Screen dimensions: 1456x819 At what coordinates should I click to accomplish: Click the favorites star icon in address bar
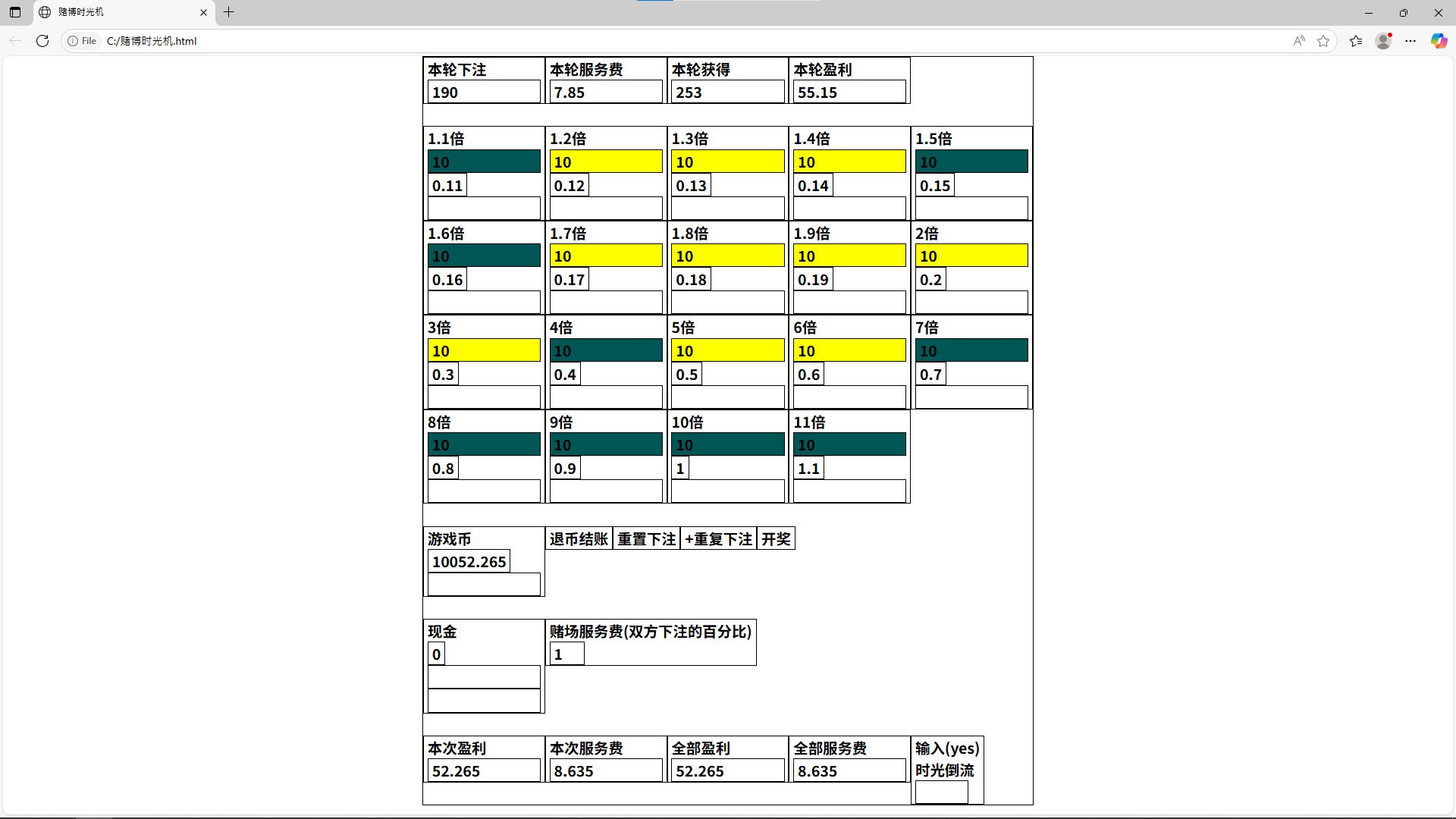(1323, 41)
